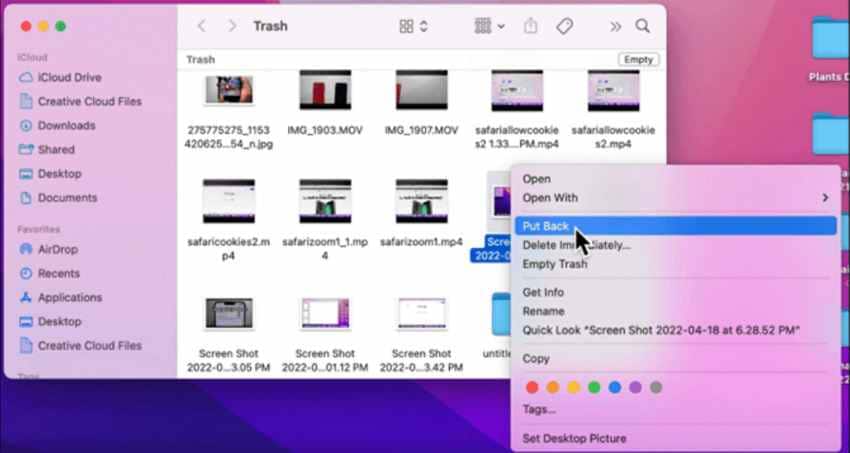The image size is (850, 453).
Task: Go forward with the right chevron button
Action: [232, 26]
